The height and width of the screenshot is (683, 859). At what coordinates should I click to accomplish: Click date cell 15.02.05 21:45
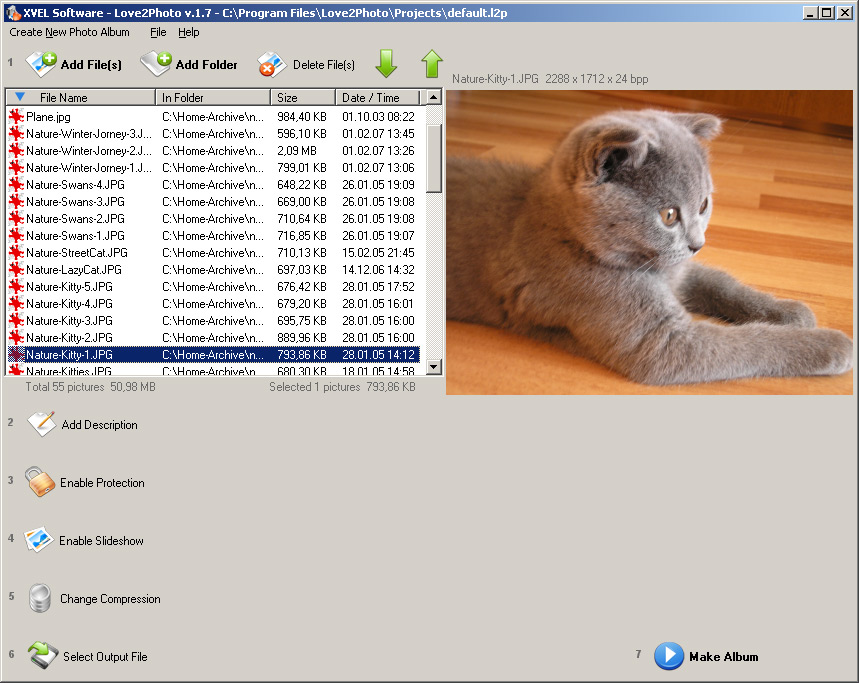tap(379, 252)
